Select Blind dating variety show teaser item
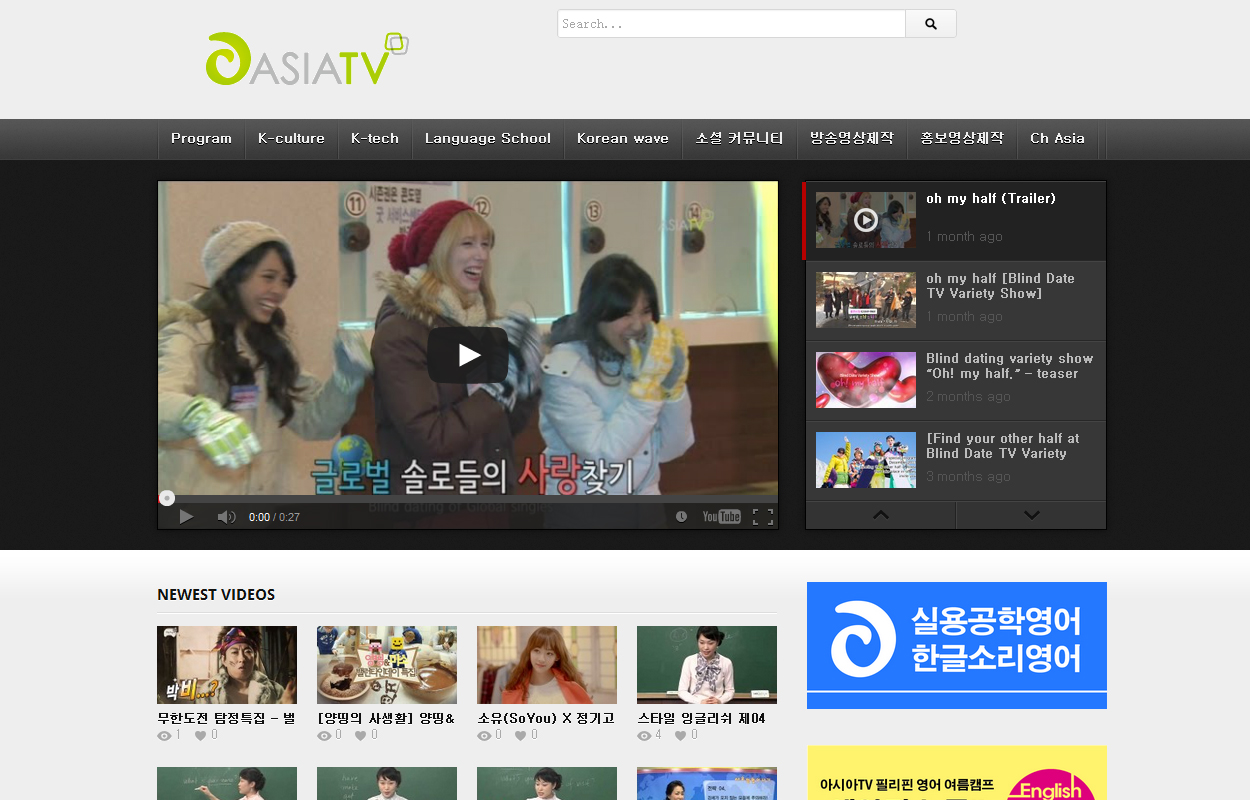The width and height of the screenshot is (1250, 800). click(955, 381)
